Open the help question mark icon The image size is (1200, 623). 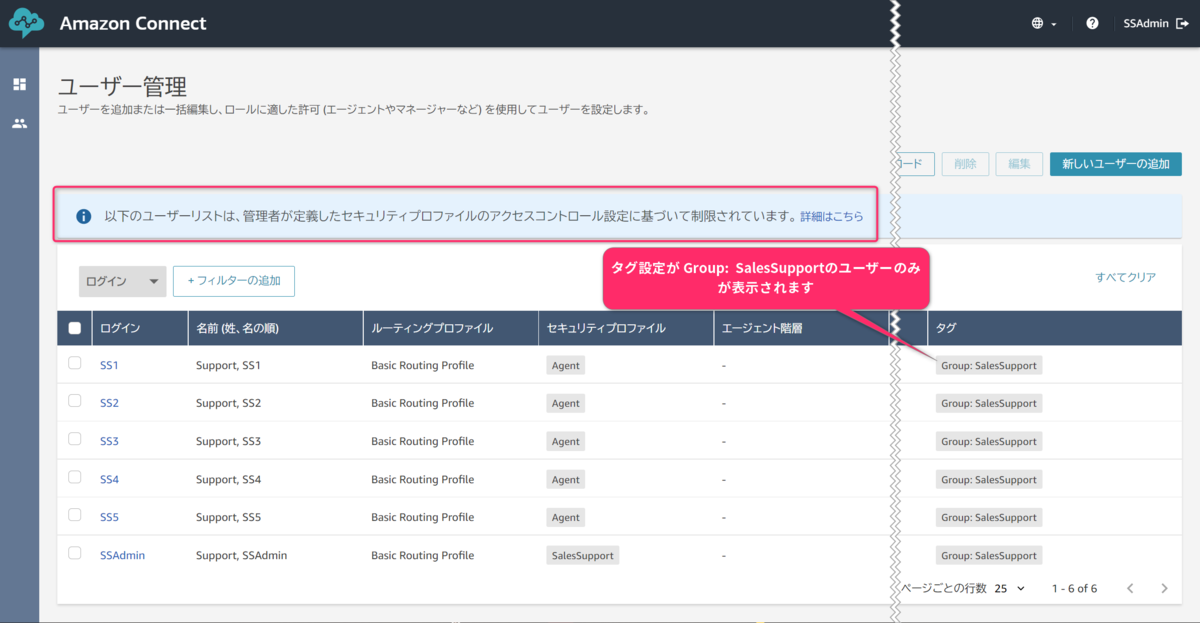[x=1092, y=23]
